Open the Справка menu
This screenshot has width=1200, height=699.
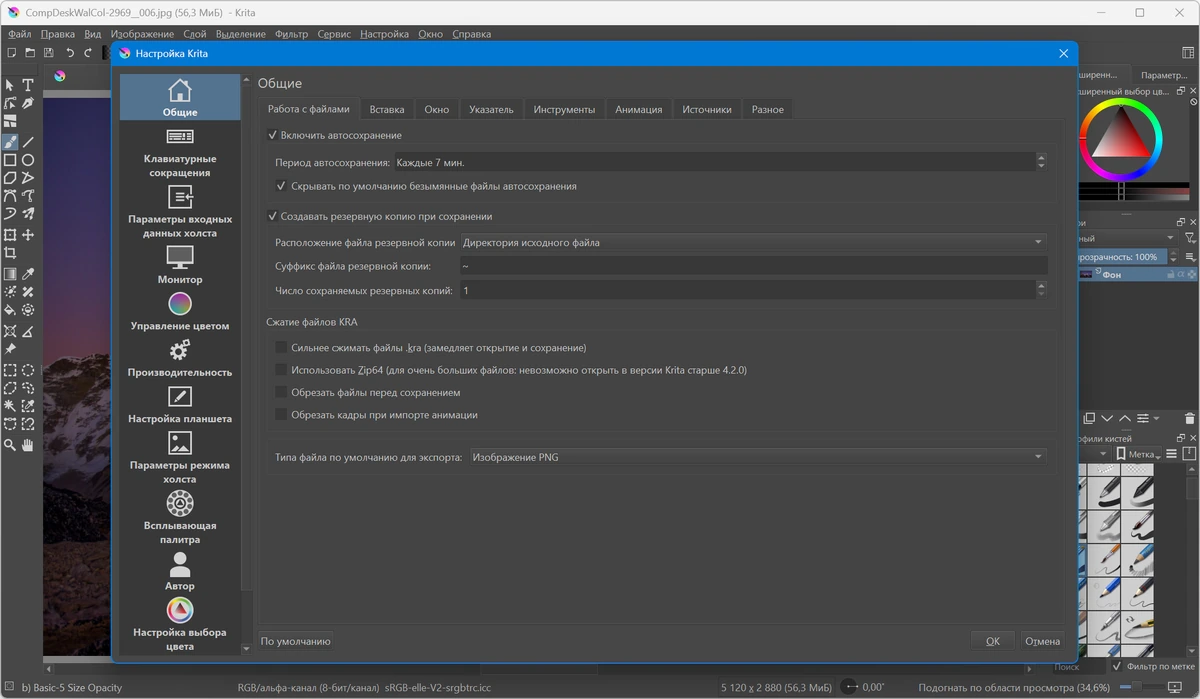click(x=471, y=34)
